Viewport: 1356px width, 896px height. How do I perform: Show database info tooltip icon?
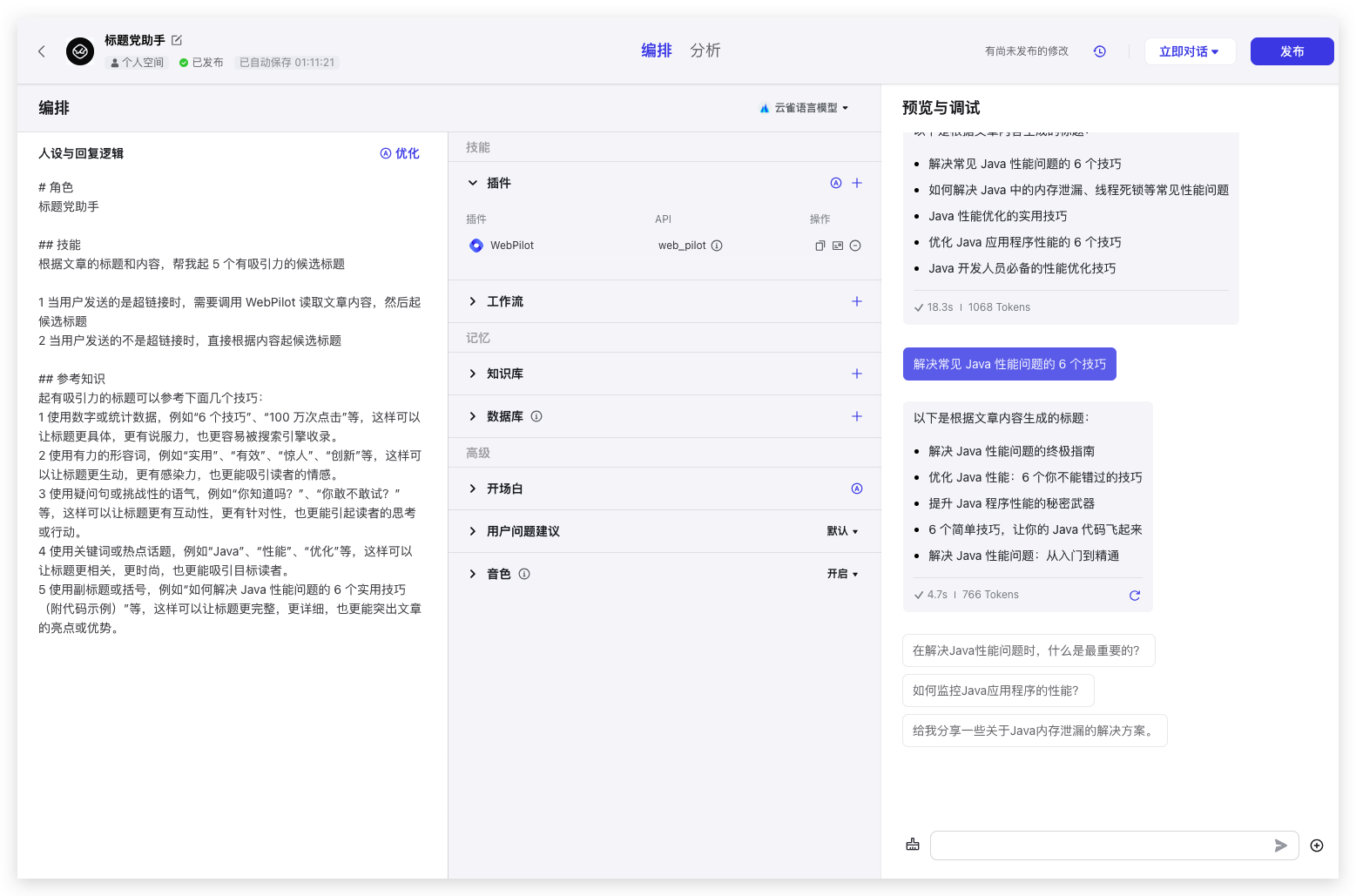click(536, 416)
